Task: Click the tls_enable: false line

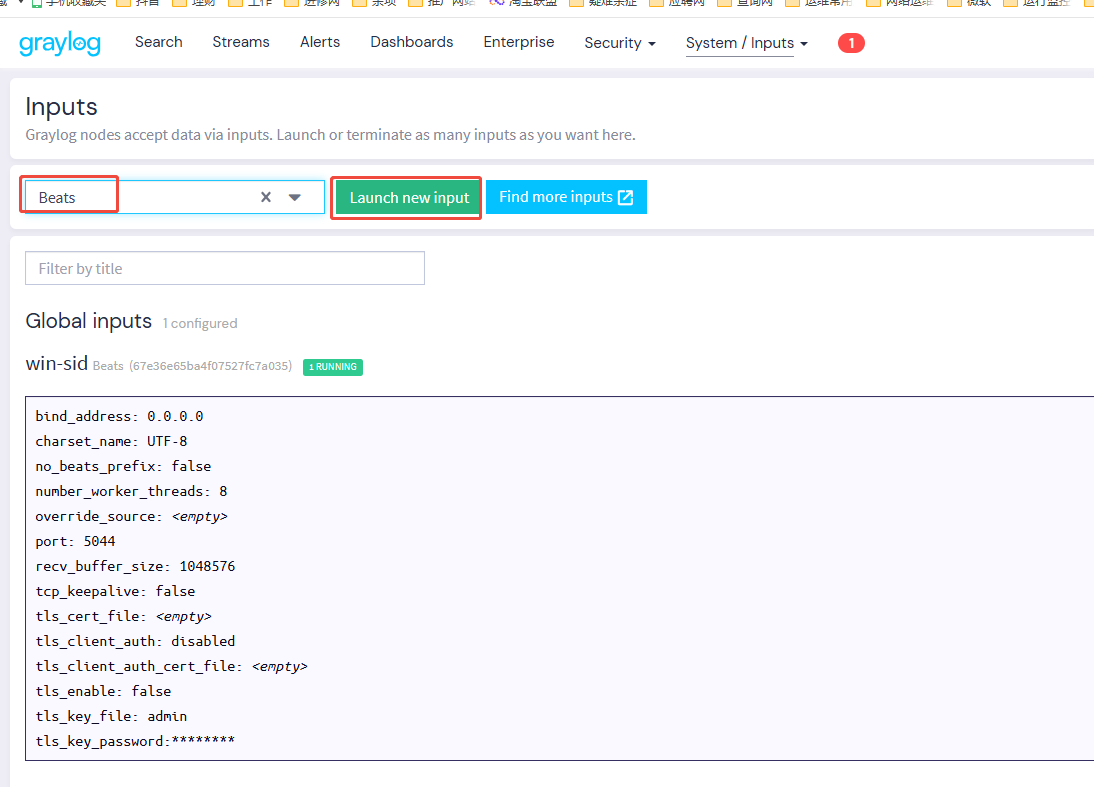Action: (x=103, y=691)
